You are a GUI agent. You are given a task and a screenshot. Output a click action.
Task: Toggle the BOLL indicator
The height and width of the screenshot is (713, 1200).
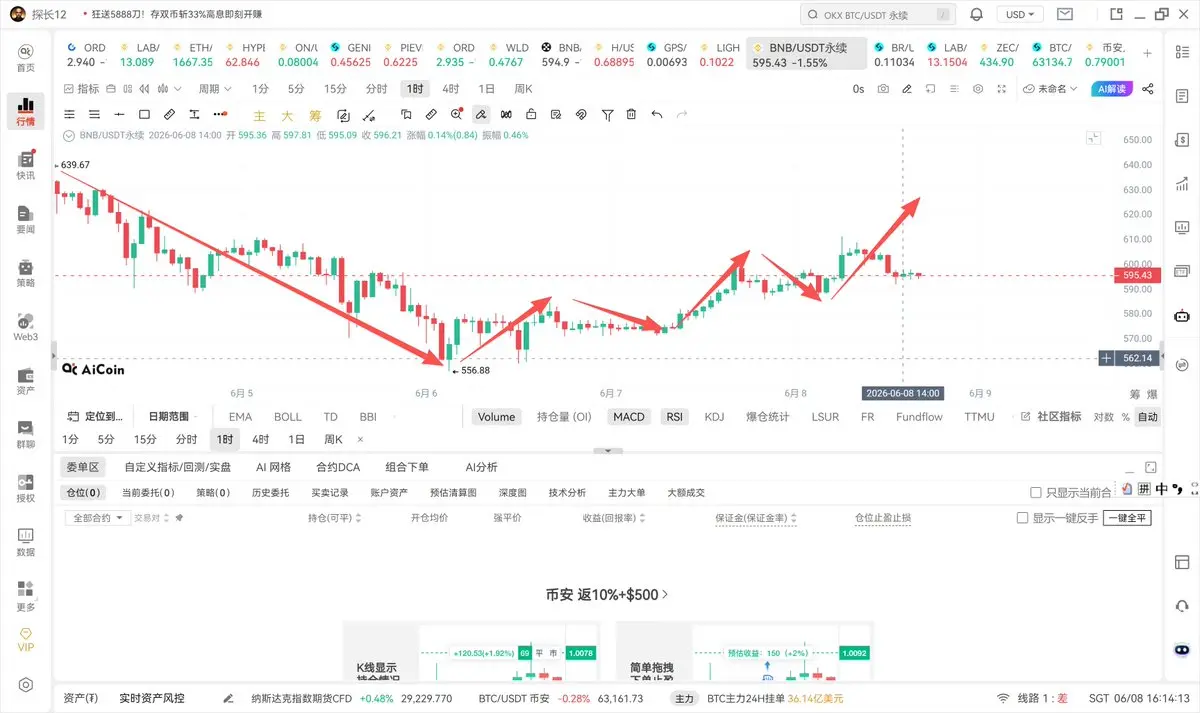(x=288, y=417)
